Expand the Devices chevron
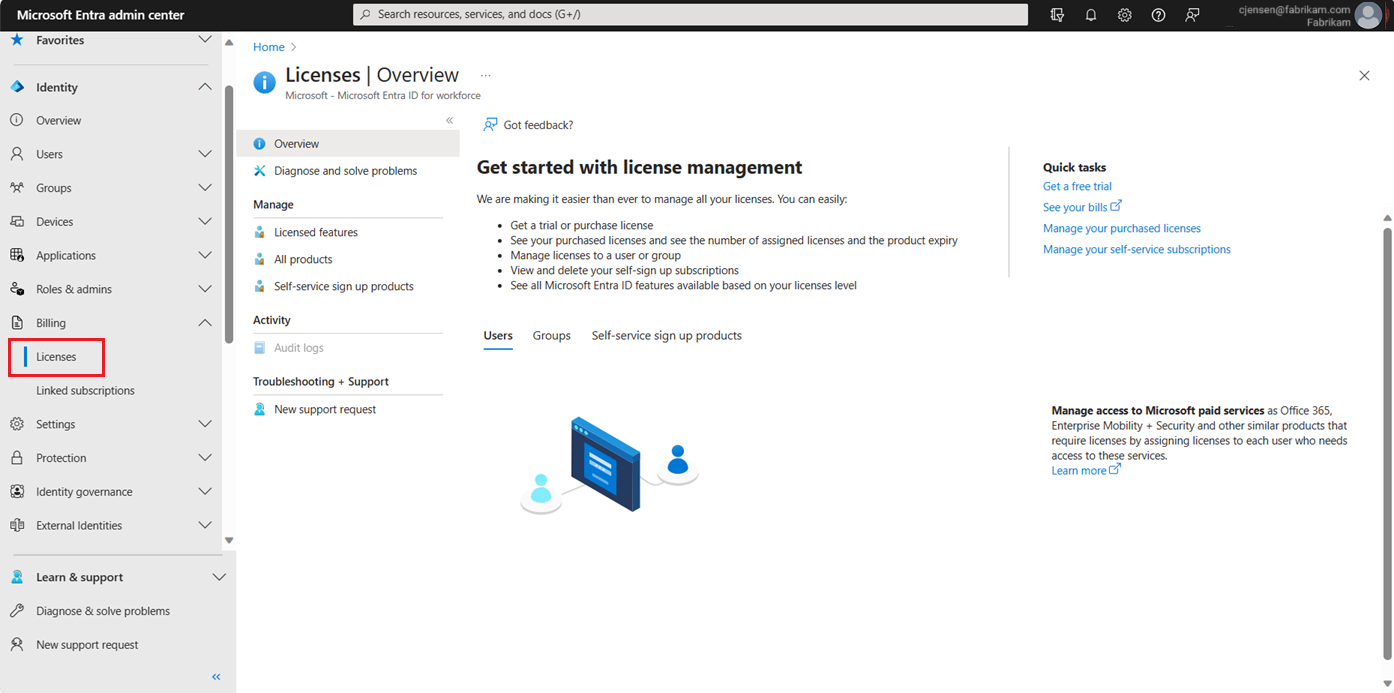This screenshot has width=1394, height=693. 205,221
